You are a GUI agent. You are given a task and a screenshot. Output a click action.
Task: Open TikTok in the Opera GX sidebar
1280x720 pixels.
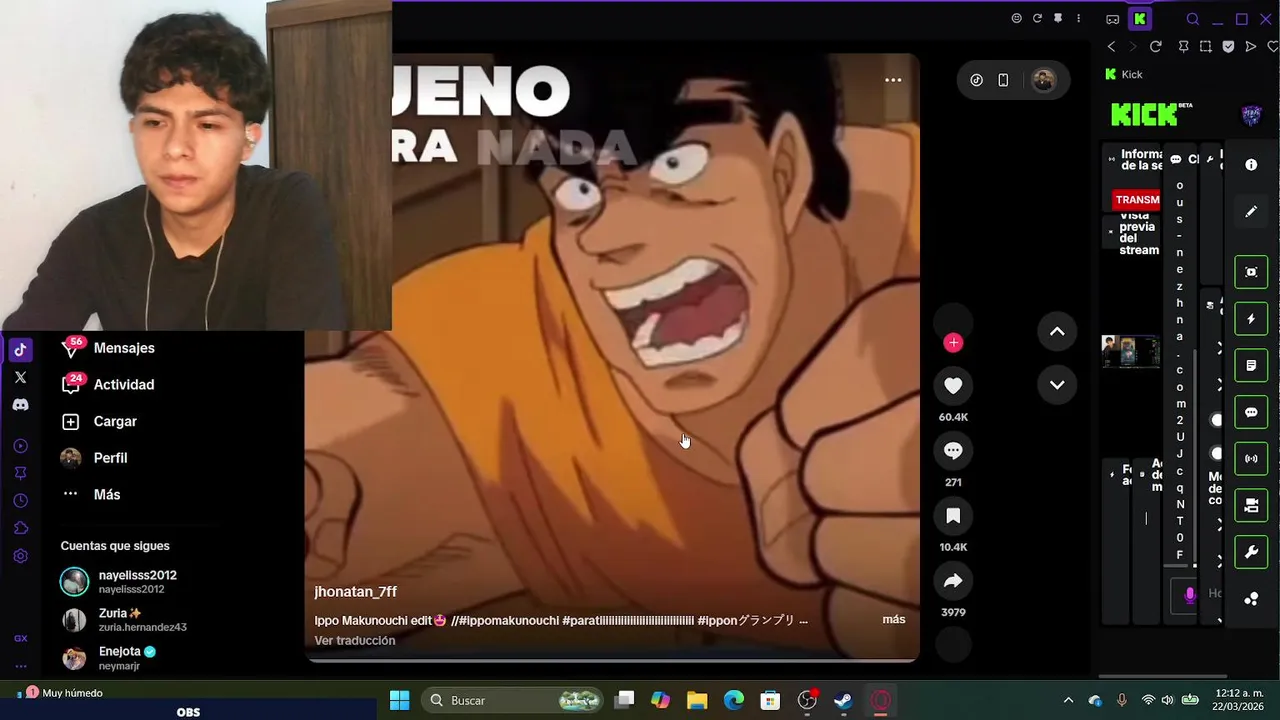(x=20, y=350)
